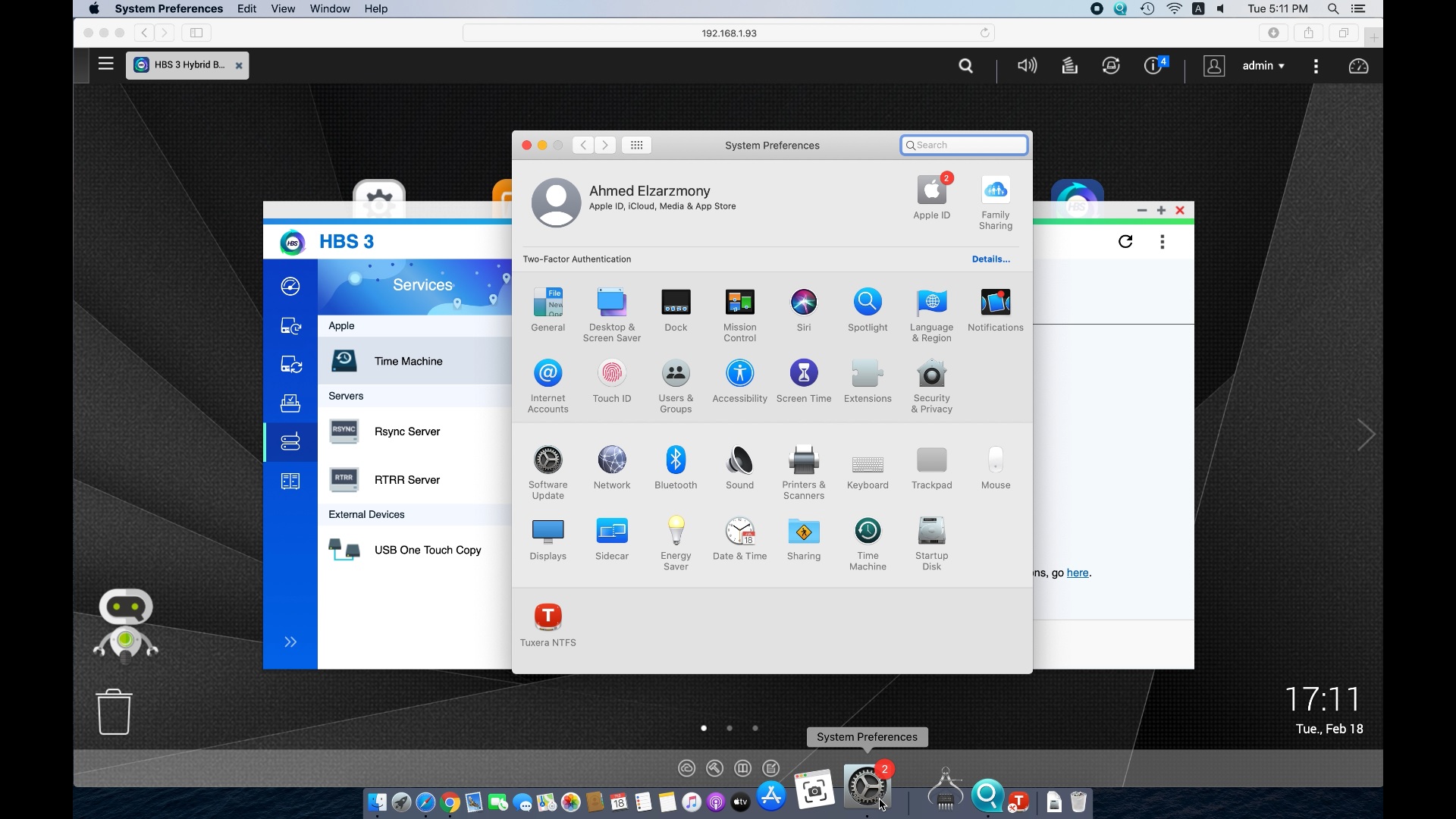This screenshot has width=1456, height=819.
Task: Open the HBS 3 Services sidebar icon
Action: point(290,441)
